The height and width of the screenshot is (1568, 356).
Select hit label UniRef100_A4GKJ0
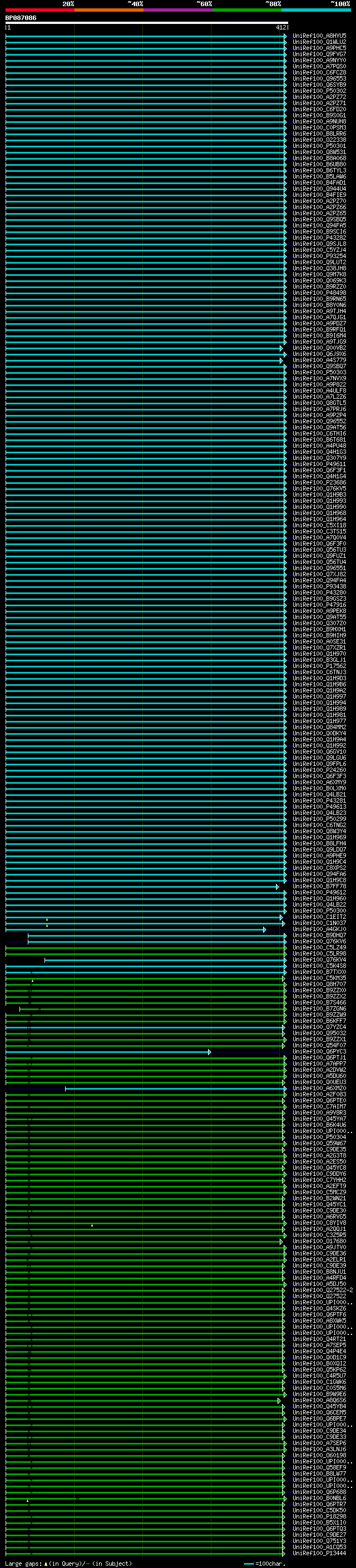coord(319,929)
